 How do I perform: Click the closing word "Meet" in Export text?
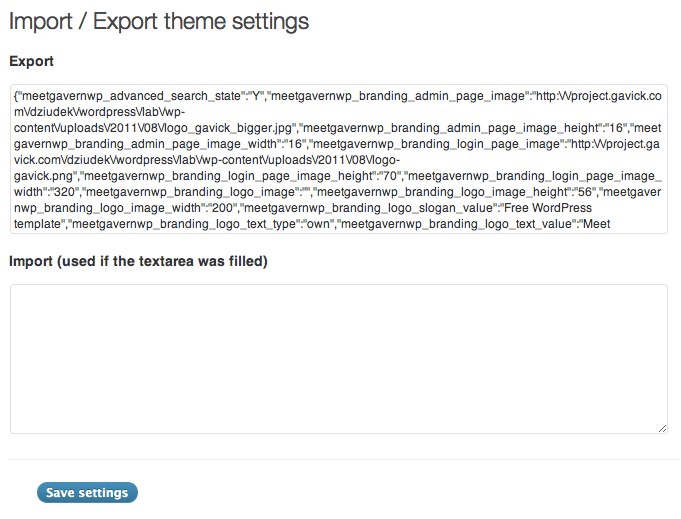[x=597, y=224]
